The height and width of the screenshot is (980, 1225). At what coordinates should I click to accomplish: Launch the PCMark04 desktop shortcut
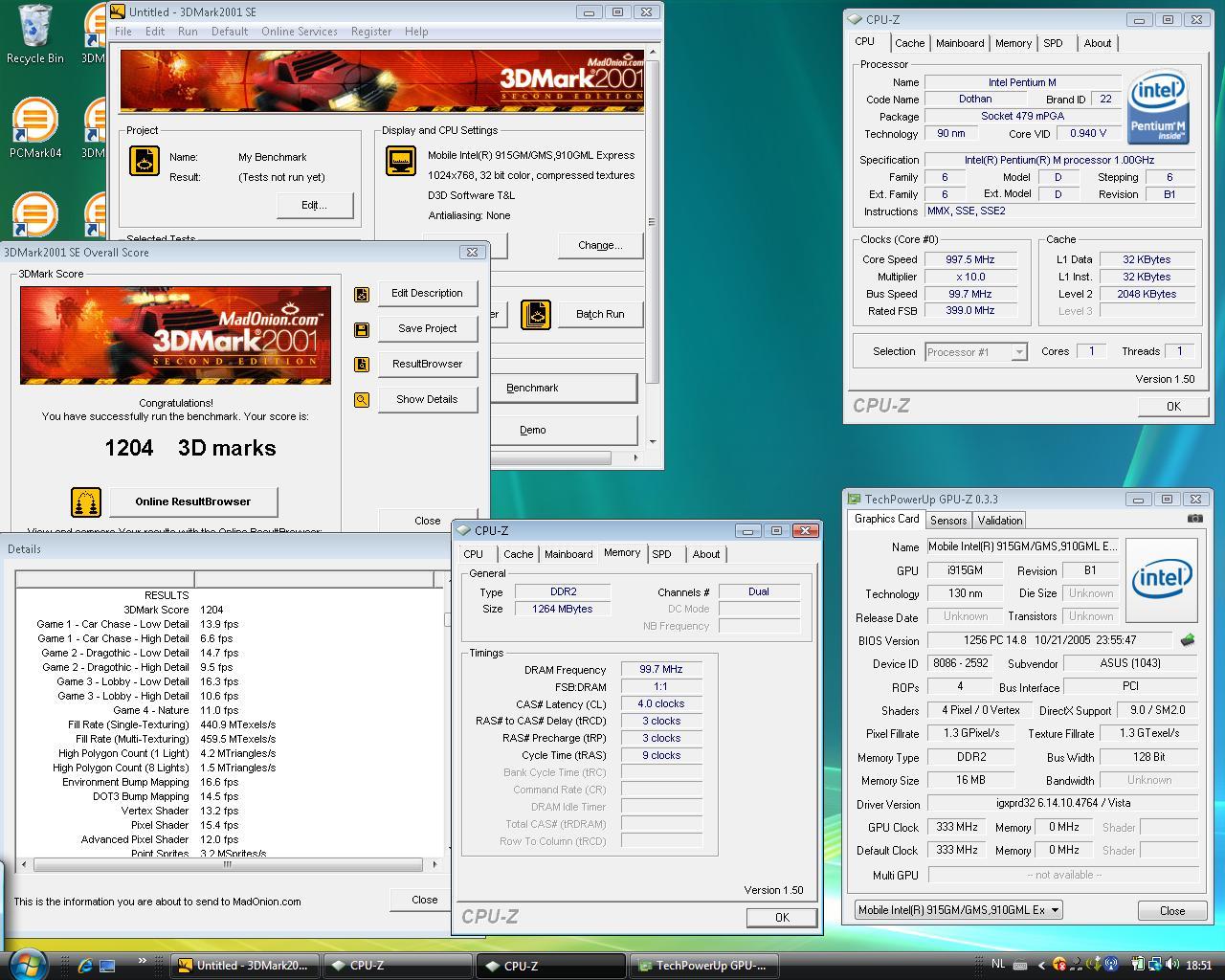coord(35,127)
